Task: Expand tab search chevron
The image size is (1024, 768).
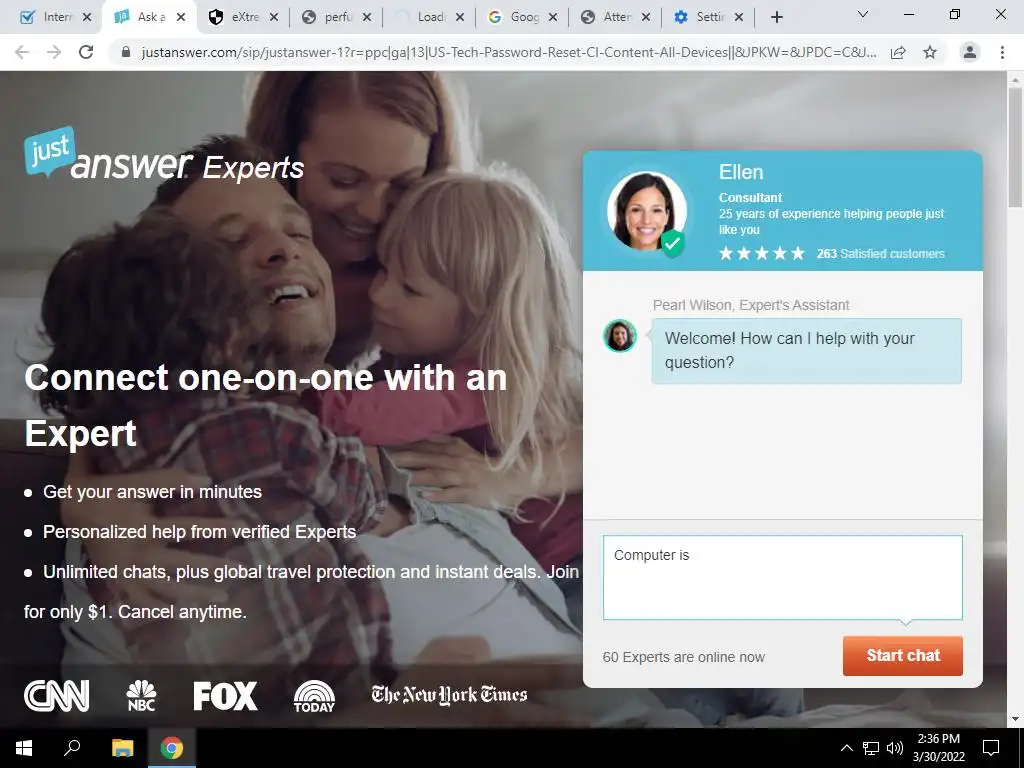Action: point(863,14)
